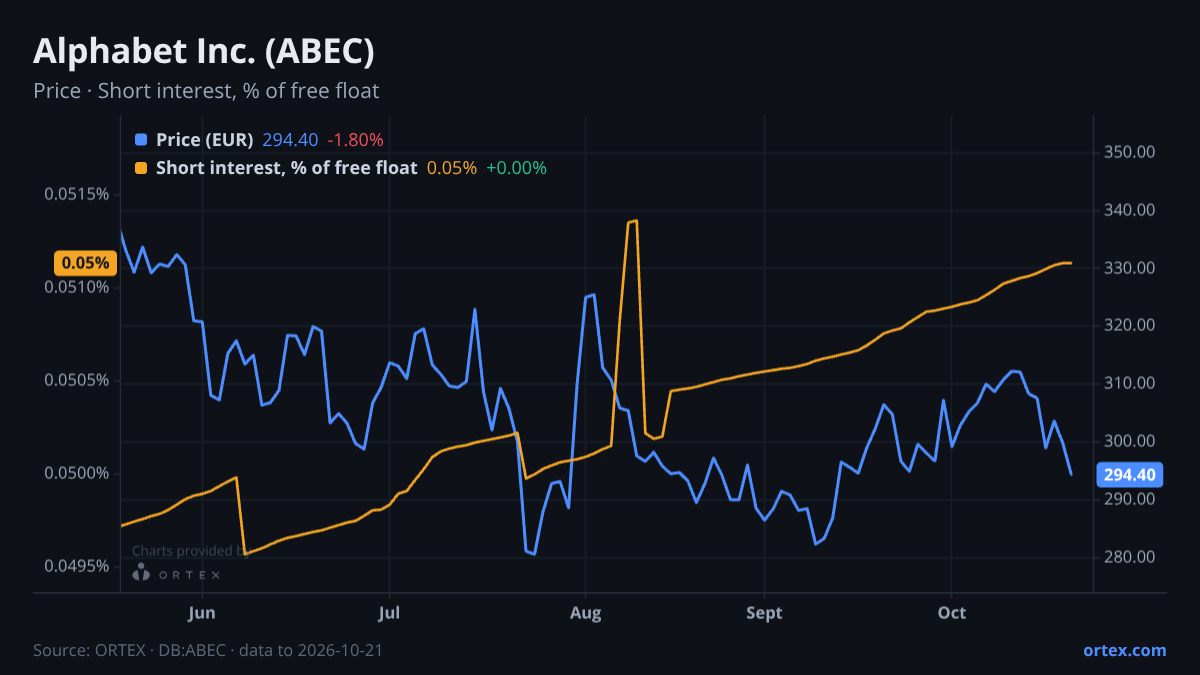Click the Jun label on time axis
The height and width of the screenshot is (675, 1200).
[202, 612]
